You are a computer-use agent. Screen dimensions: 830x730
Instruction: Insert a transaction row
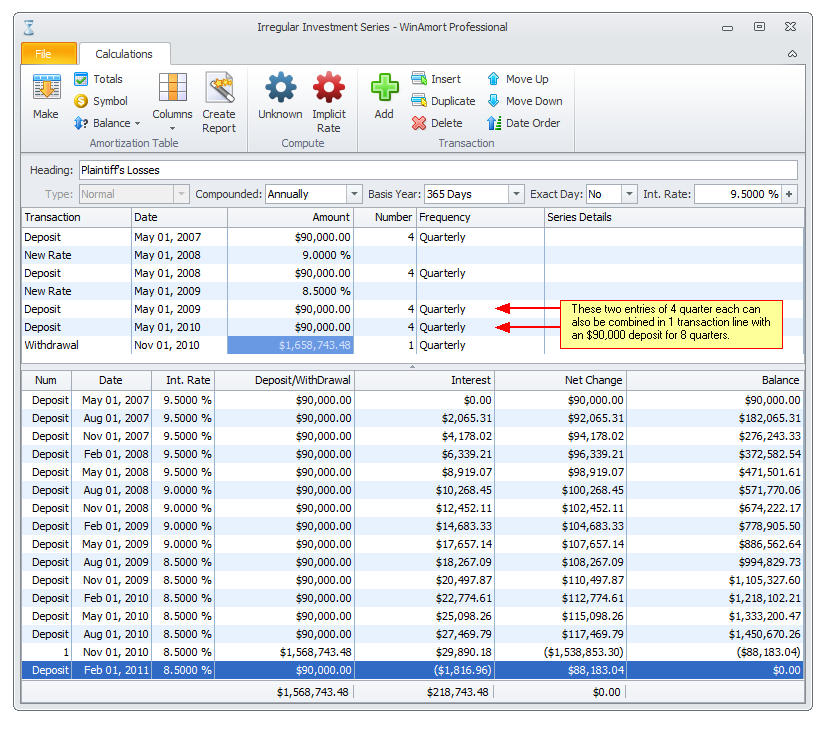436,79
